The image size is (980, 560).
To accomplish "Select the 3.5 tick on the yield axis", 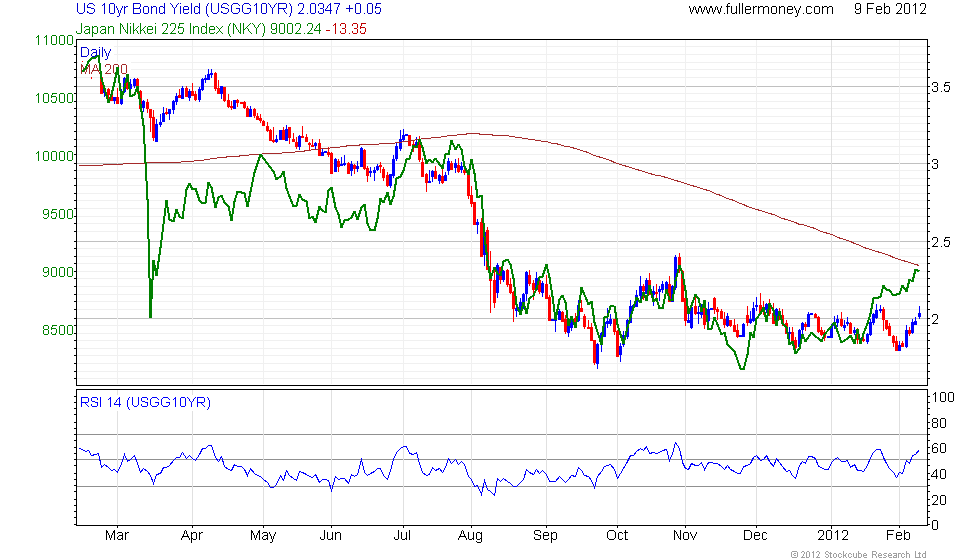I will click(940, 87).
